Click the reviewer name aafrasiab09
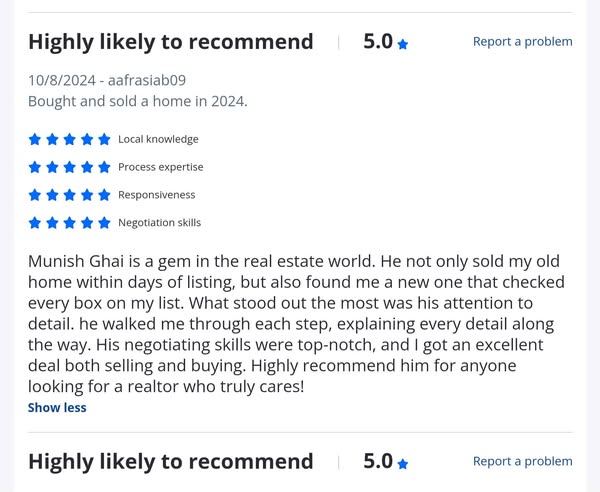 [x=147, y=80]
